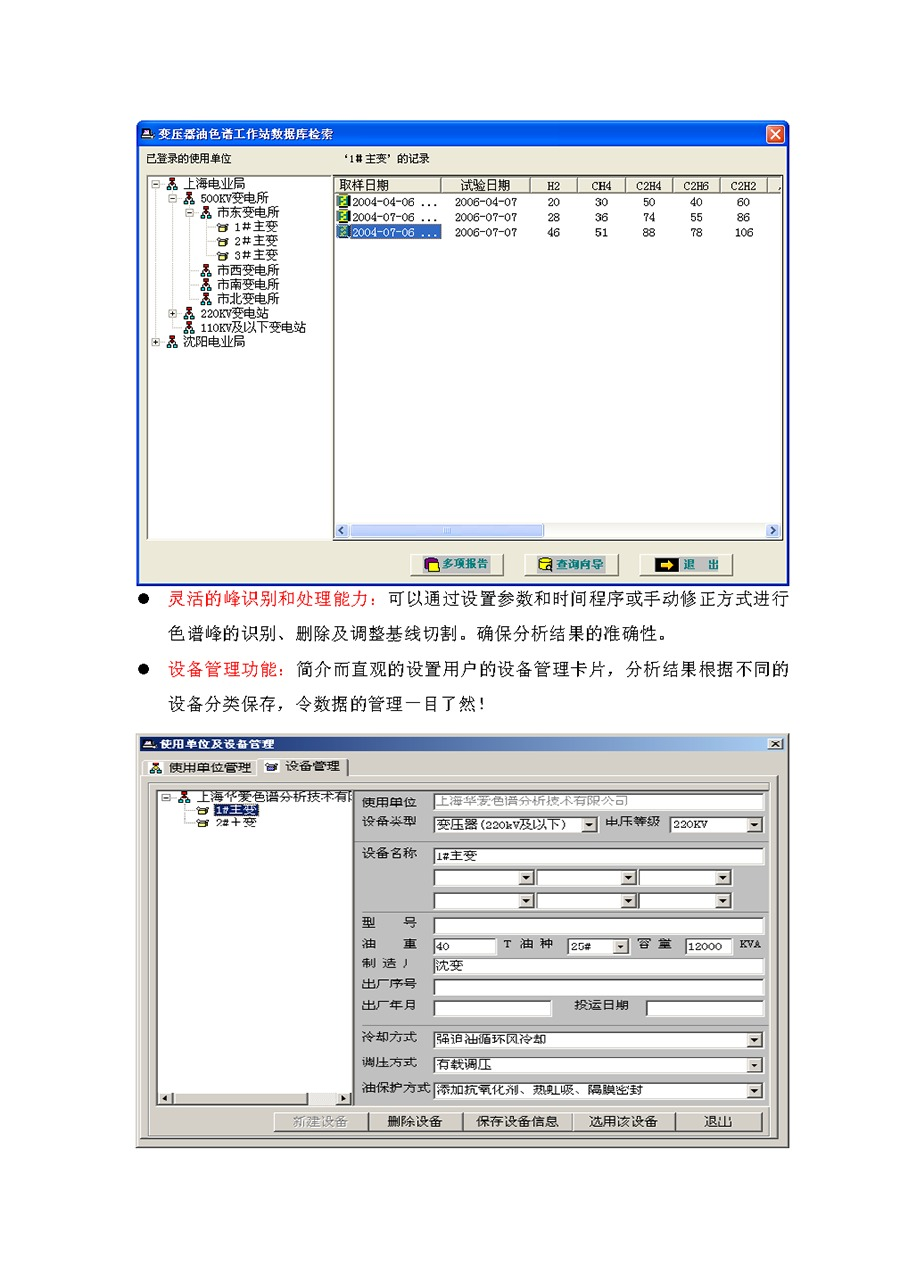This screenshot has height=1273, width=900.
Task: Click the 市西变电所 substation icon
Action: 206,270
